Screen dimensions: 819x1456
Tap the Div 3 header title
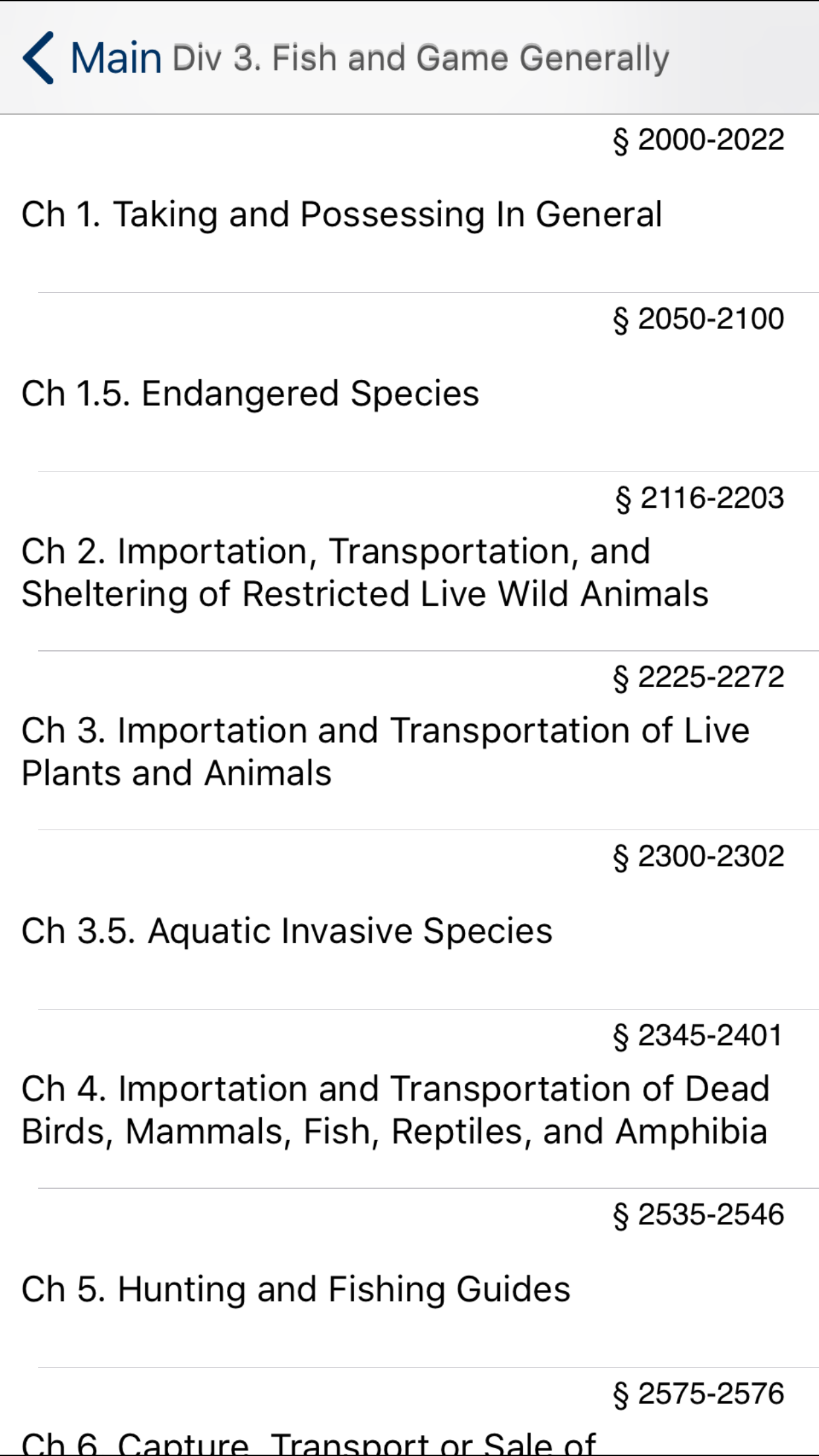click(420, 58)
